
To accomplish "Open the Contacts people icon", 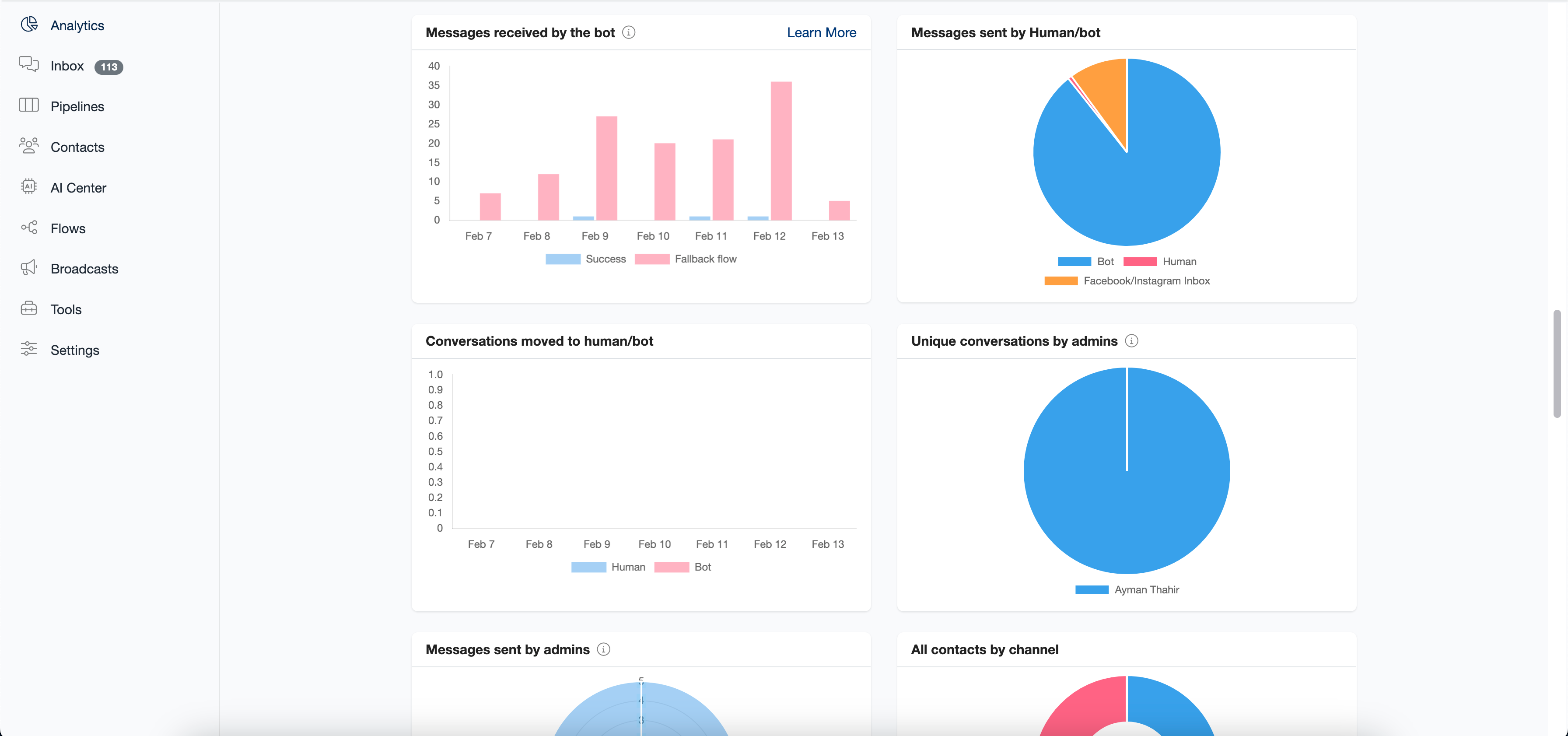I will pos(28,146).
